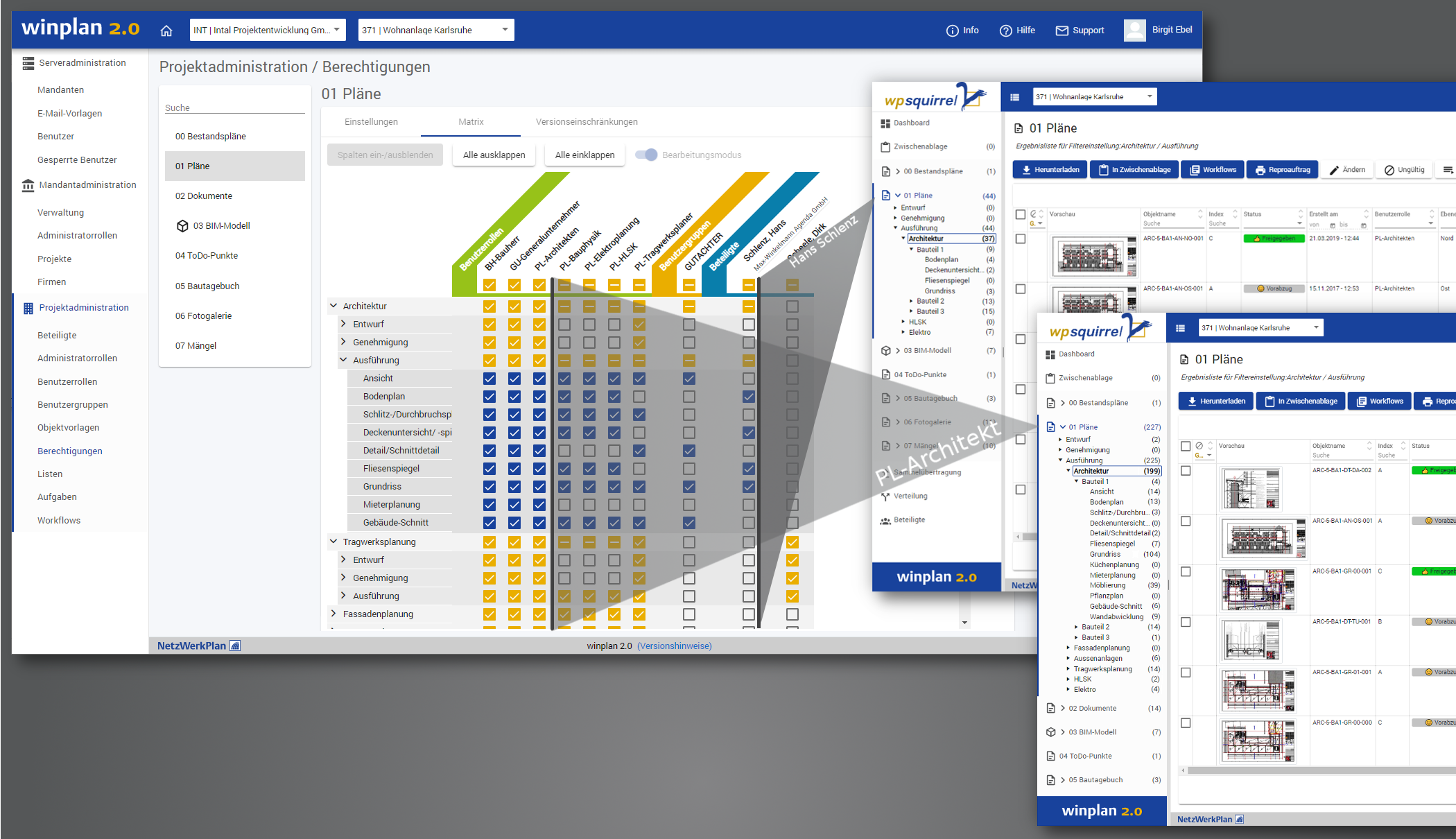Collapse the Tragwerksplanung row in the matrix
Viewport: 1456px width, 839px height.
tap(333, 542)
